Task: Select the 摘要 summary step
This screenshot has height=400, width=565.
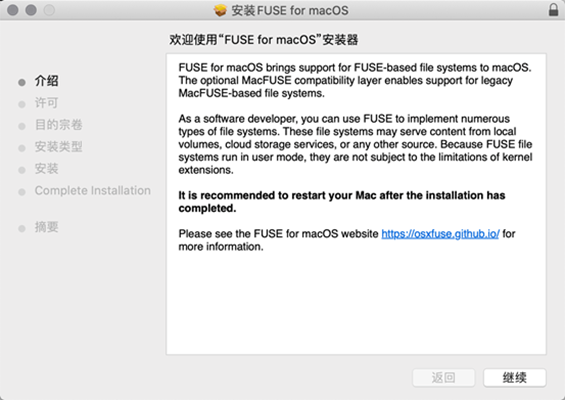Action: click(x=46, y=227)
